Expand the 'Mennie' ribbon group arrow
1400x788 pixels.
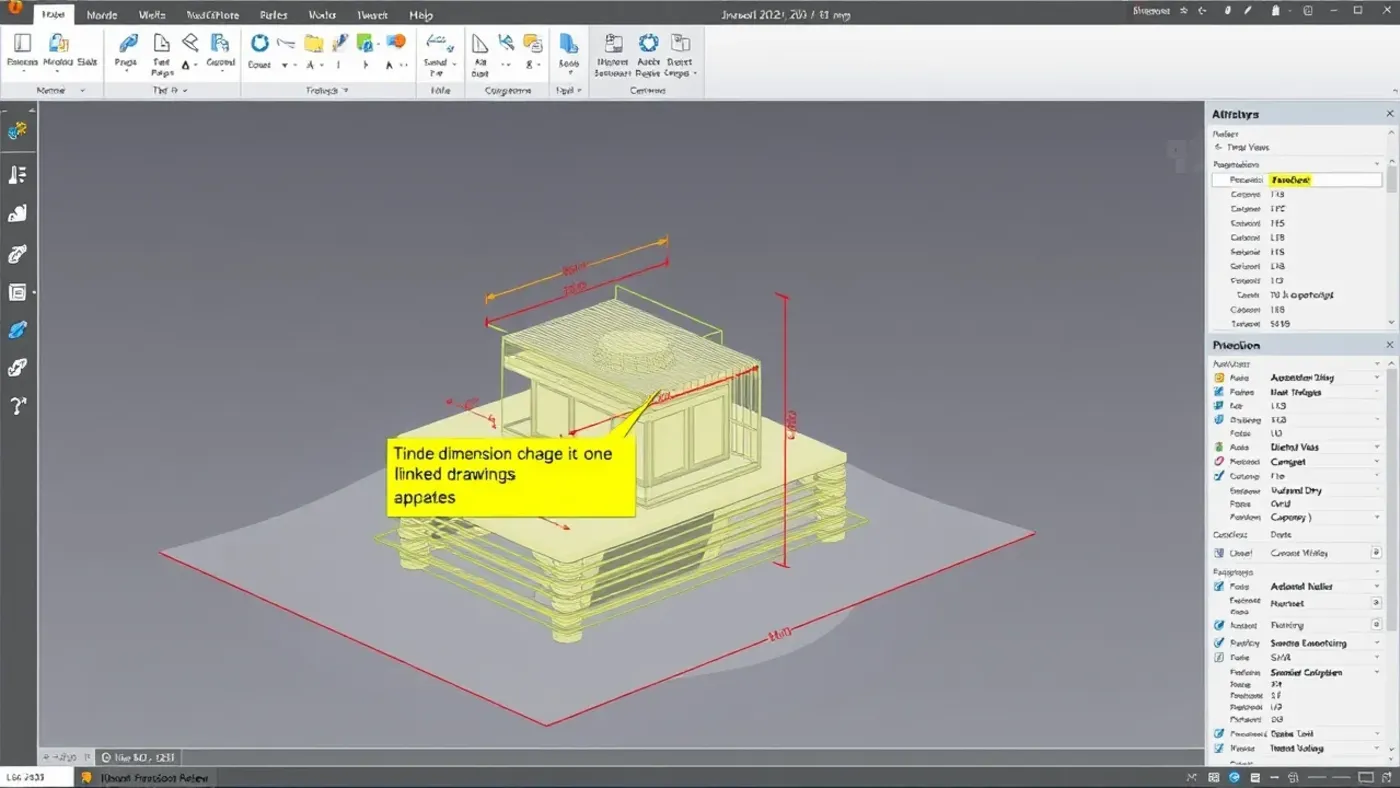pos(83,91)
